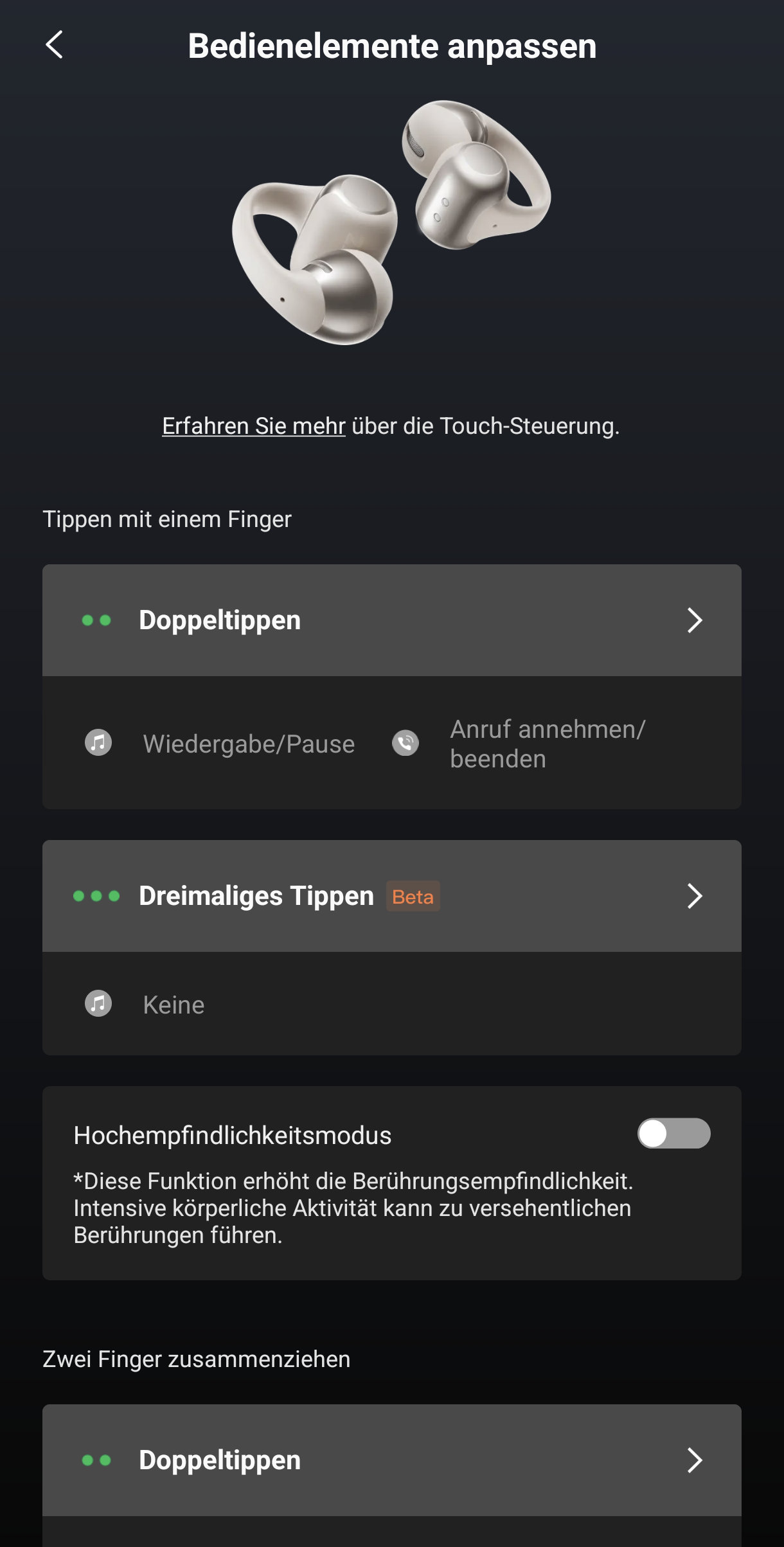Tap the earbuds product image
784x1547 pixels.
coord(391,222)
